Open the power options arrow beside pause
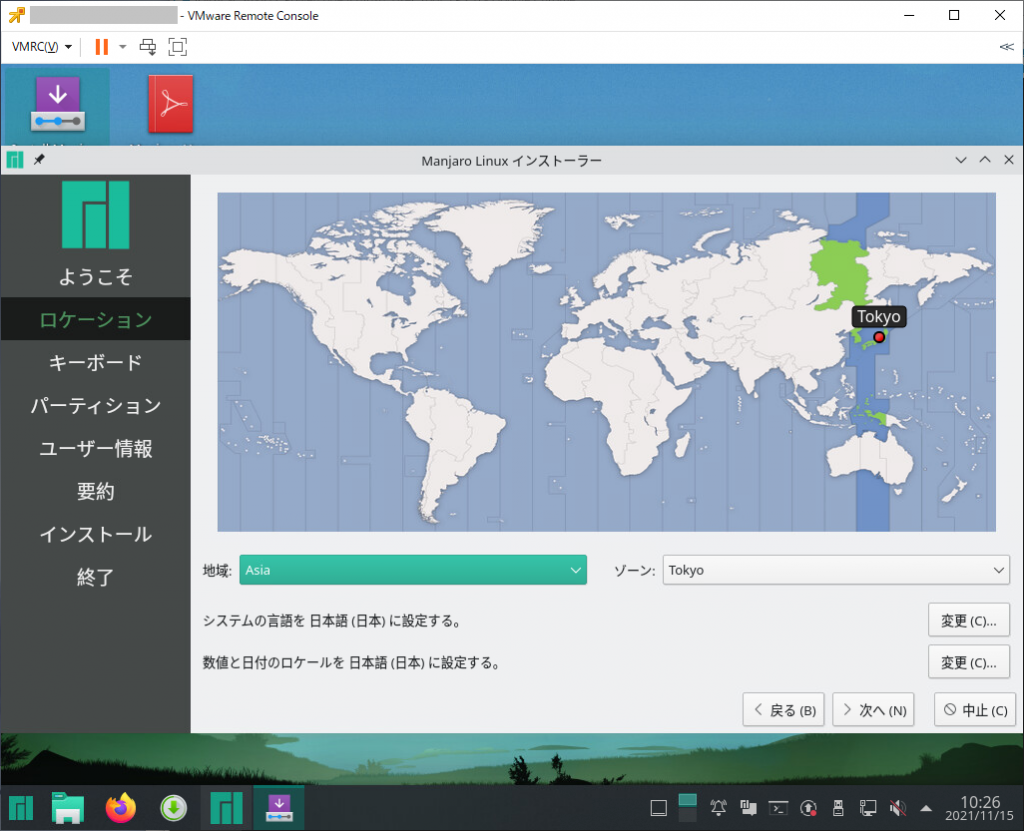1024x831 pixels. tap(122, 46)
